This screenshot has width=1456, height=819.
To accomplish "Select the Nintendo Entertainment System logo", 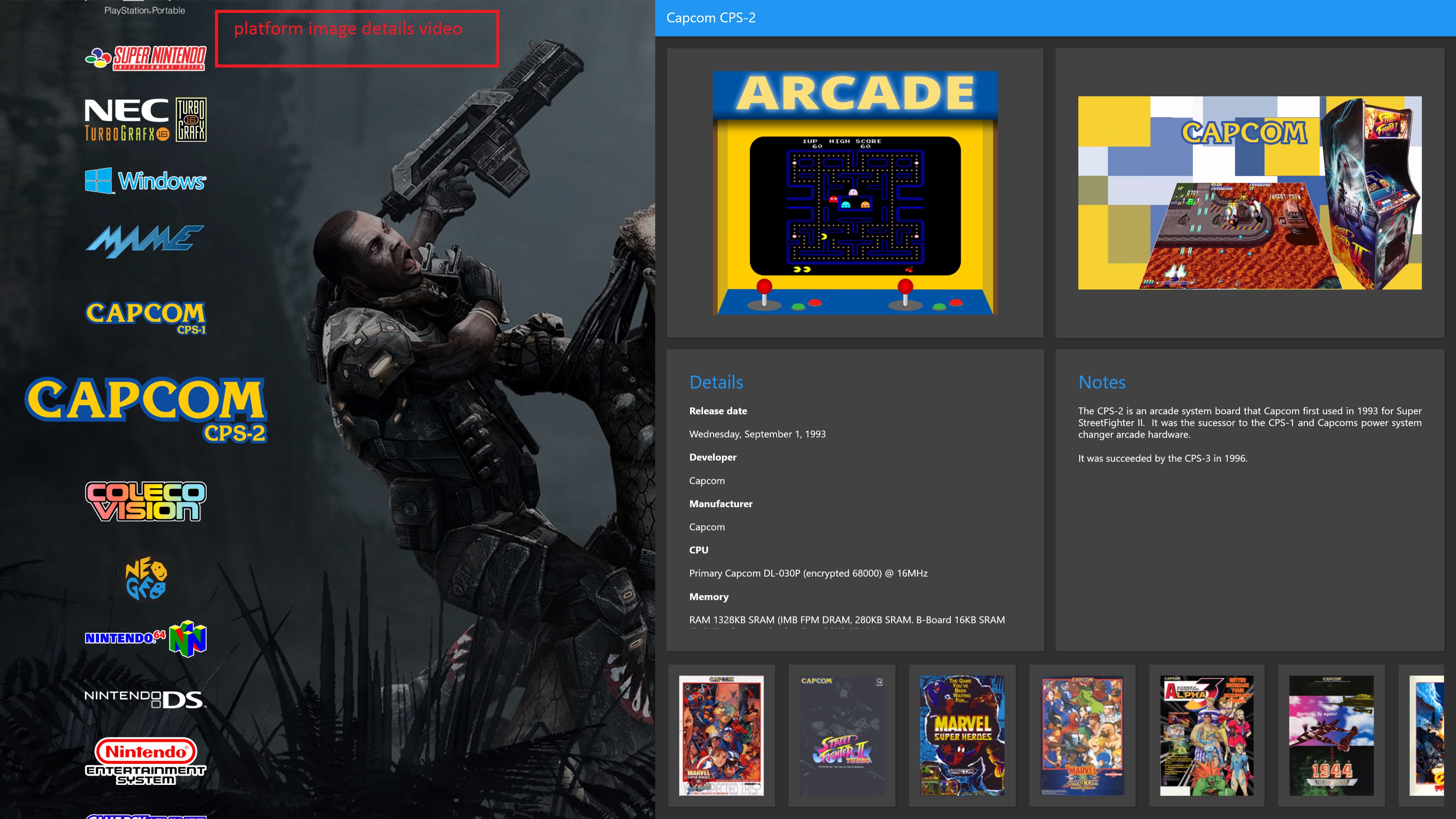I will [145, 761].
